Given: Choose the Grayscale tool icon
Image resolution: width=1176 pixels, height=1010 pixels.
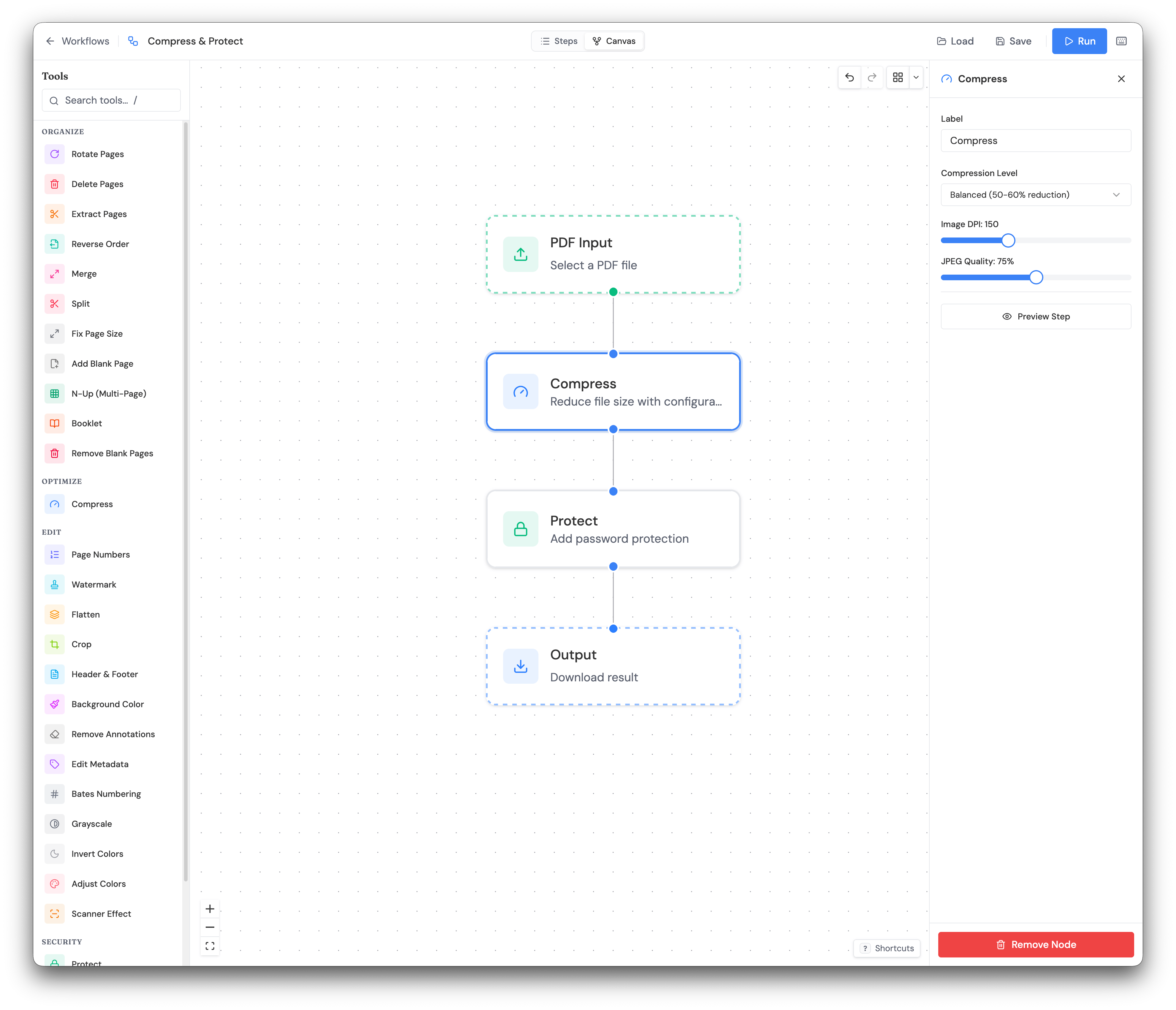Looking at the screenshot, I should [x=55, y=824].
